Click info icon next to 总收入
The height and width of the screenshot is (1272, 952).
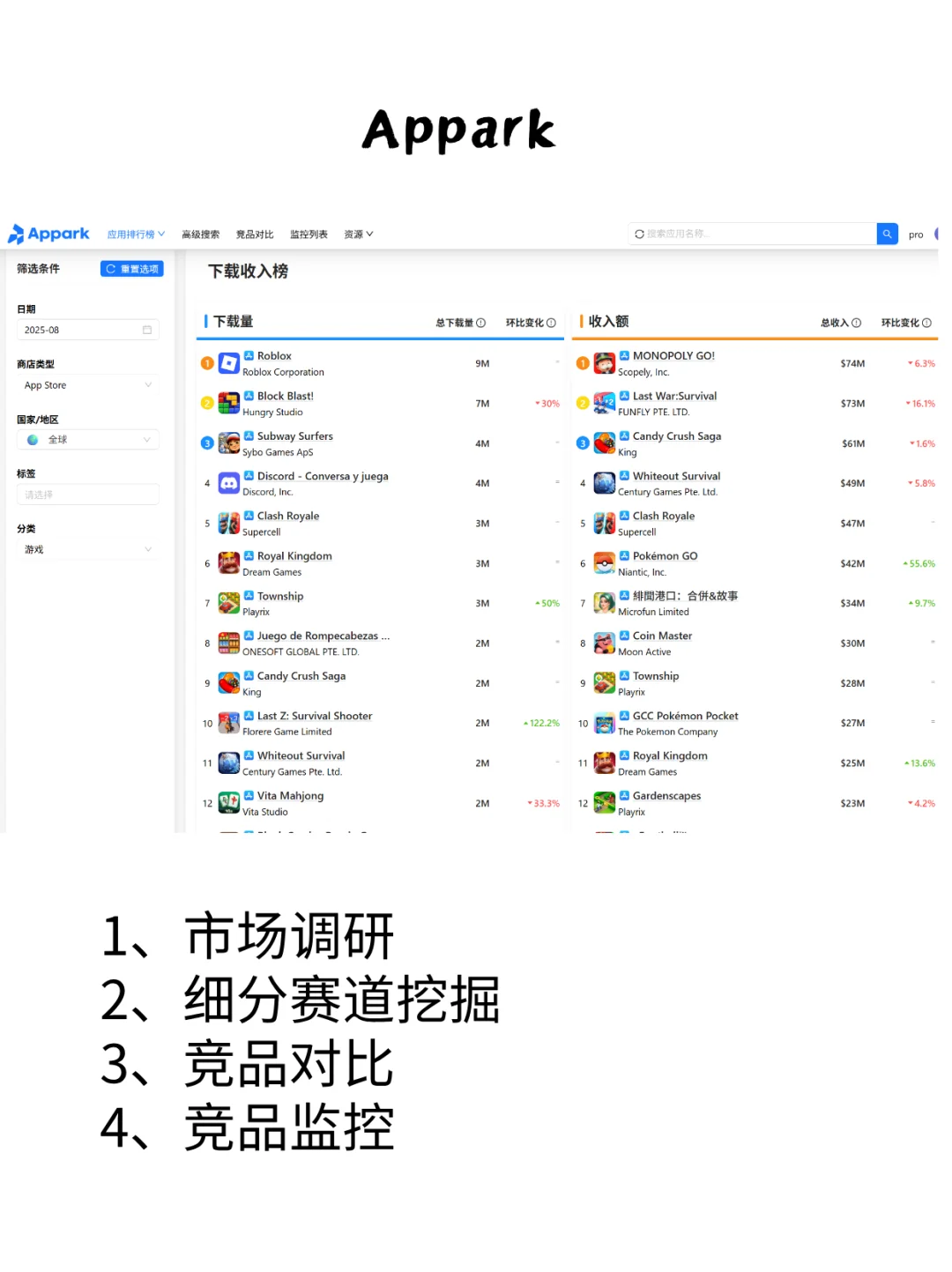pos(857,323)
